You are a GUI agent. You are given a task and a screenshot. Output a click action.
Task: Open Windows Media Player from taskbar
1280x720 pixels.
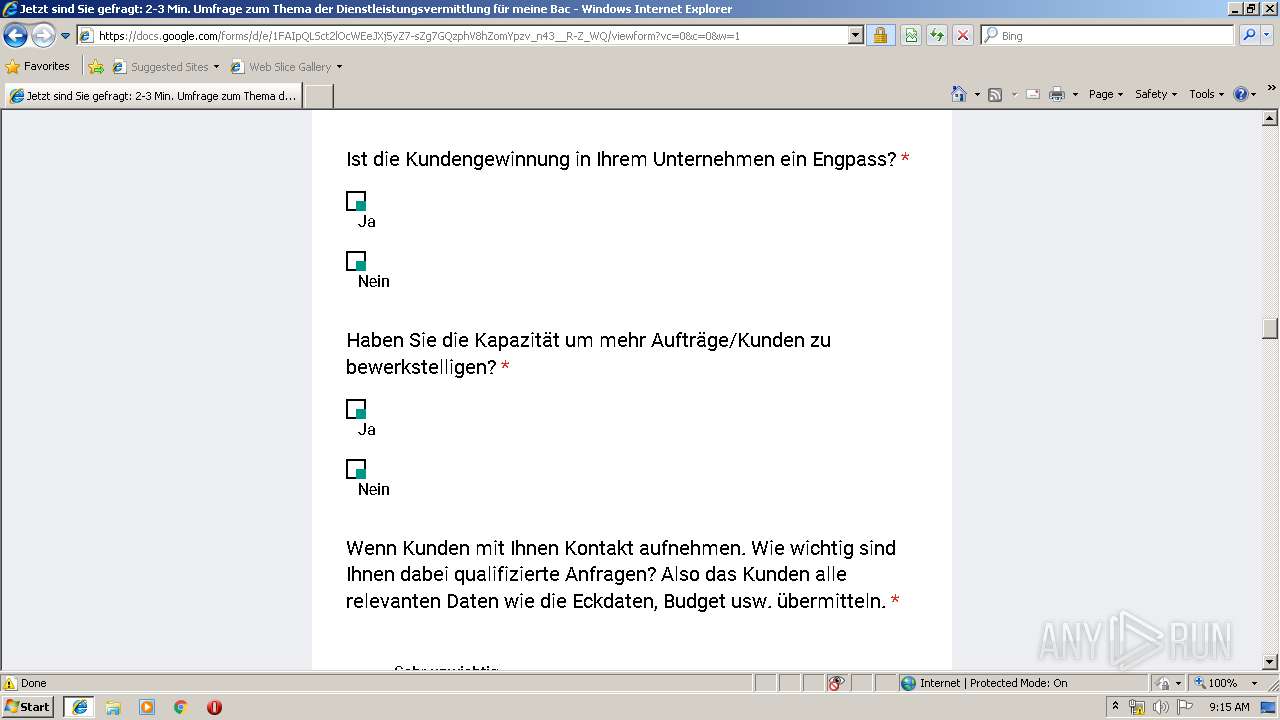pyautogui.click(x=147, y=707)
